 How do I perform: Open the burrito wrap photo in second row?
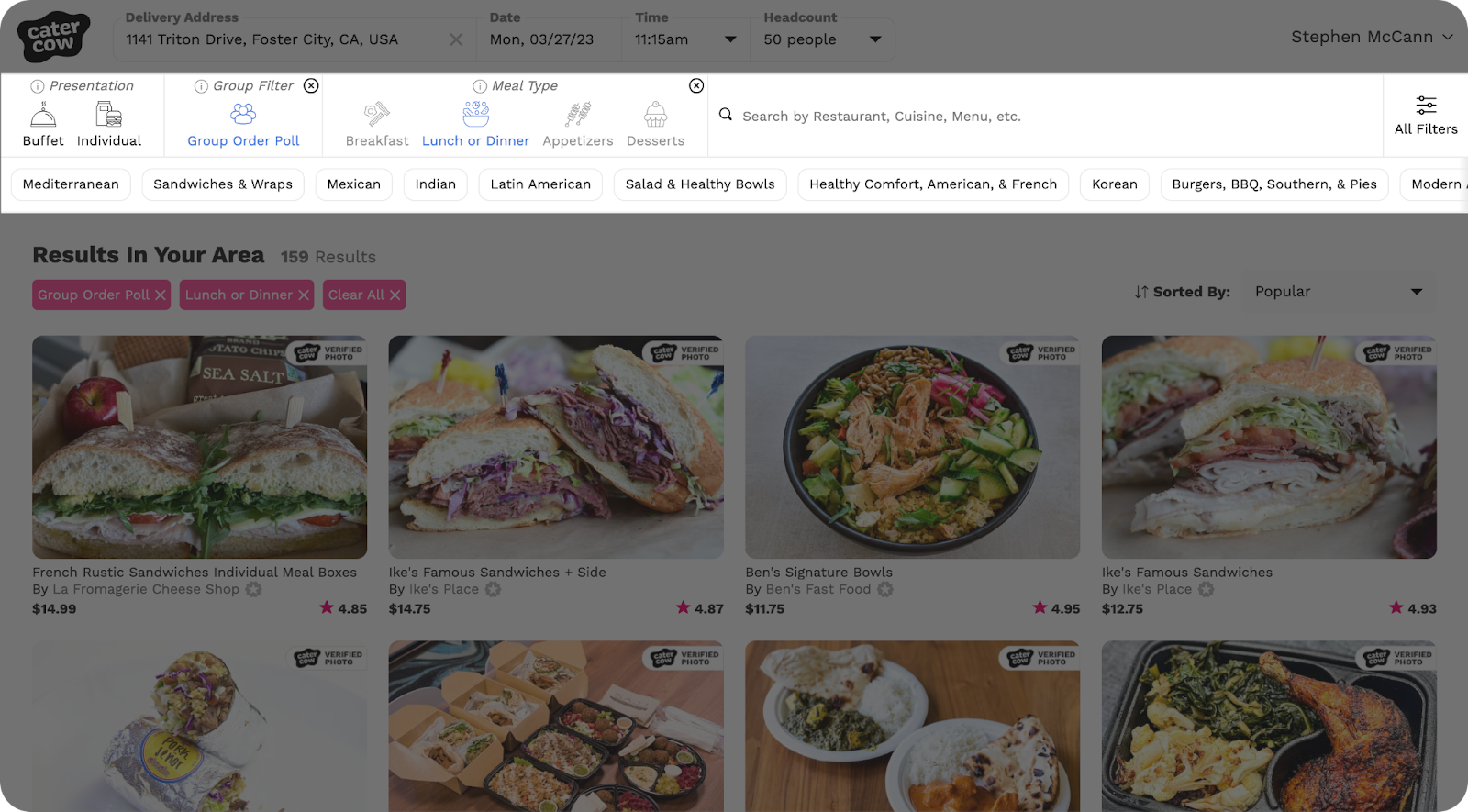pyautogui.click(x=199, y=726)
